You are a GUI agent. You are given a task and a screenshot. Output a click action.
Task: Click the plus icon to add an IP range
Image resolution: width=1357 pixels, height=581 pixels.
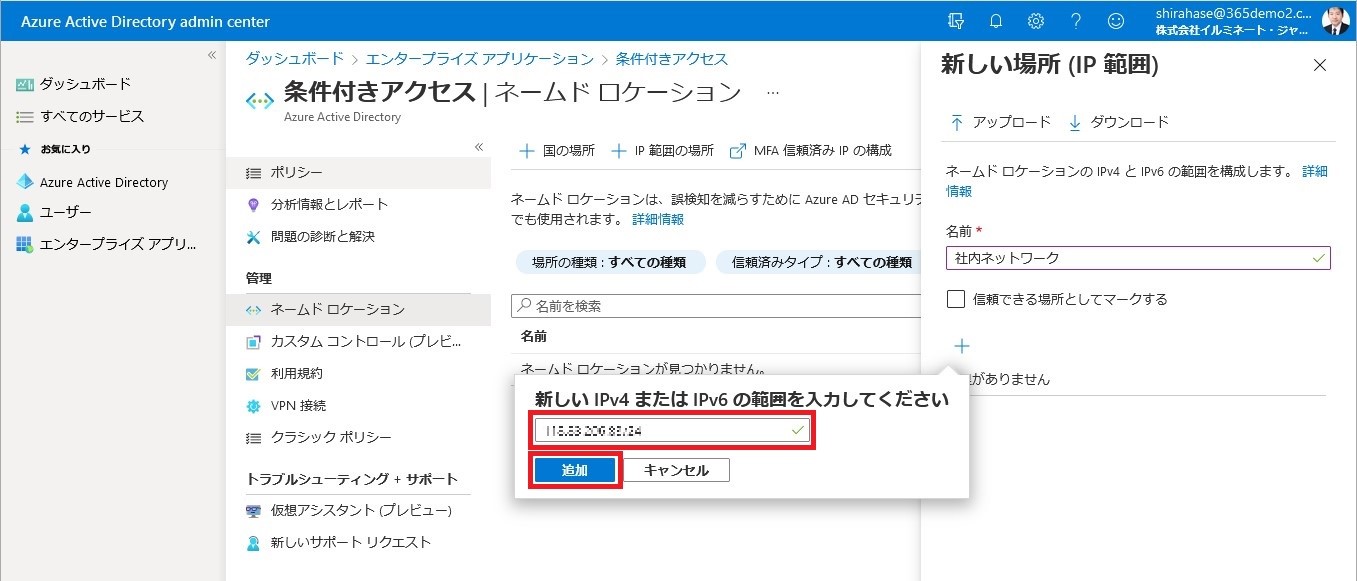[962, 346]
